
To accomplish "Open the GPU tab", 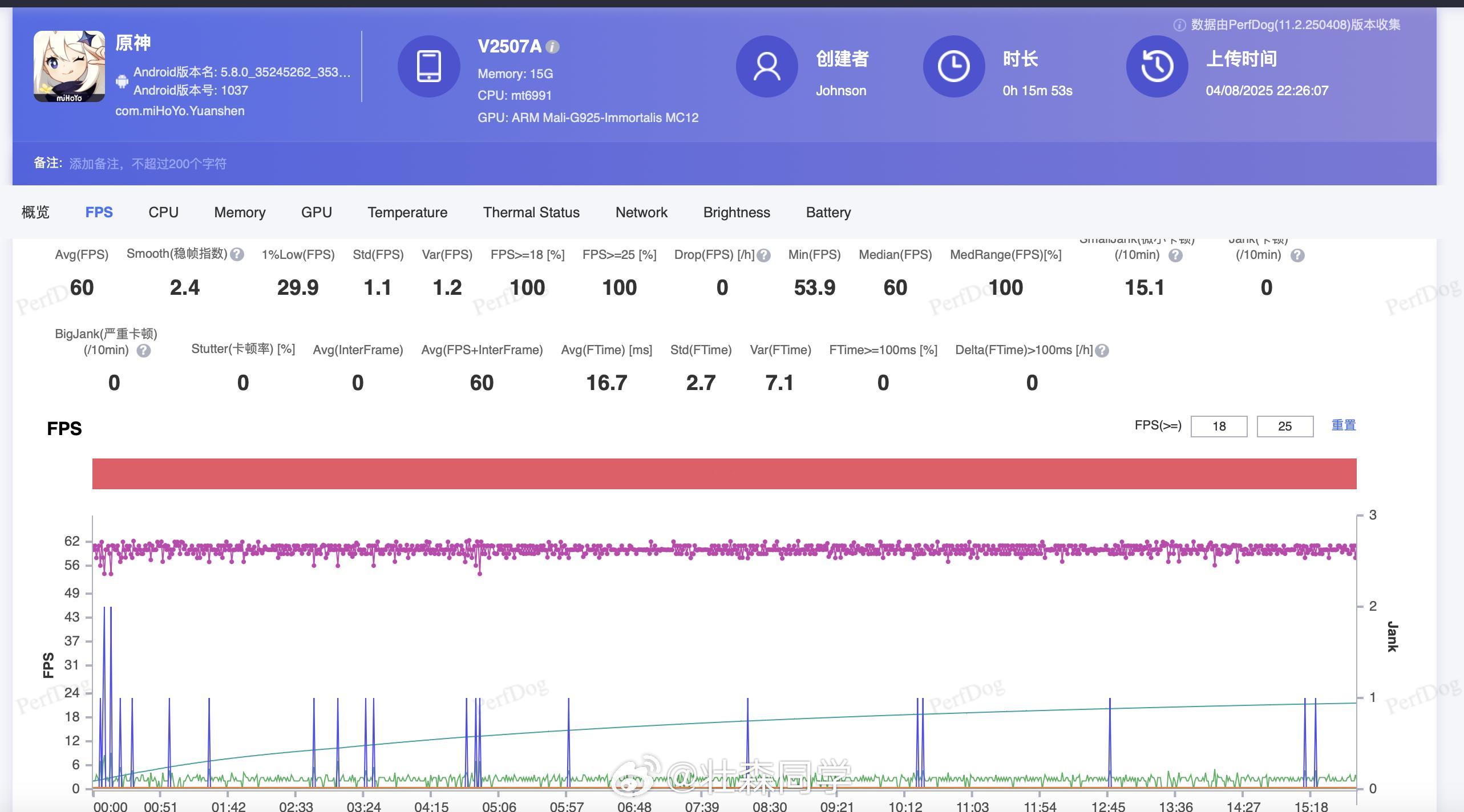I will [x=317, y=212].
